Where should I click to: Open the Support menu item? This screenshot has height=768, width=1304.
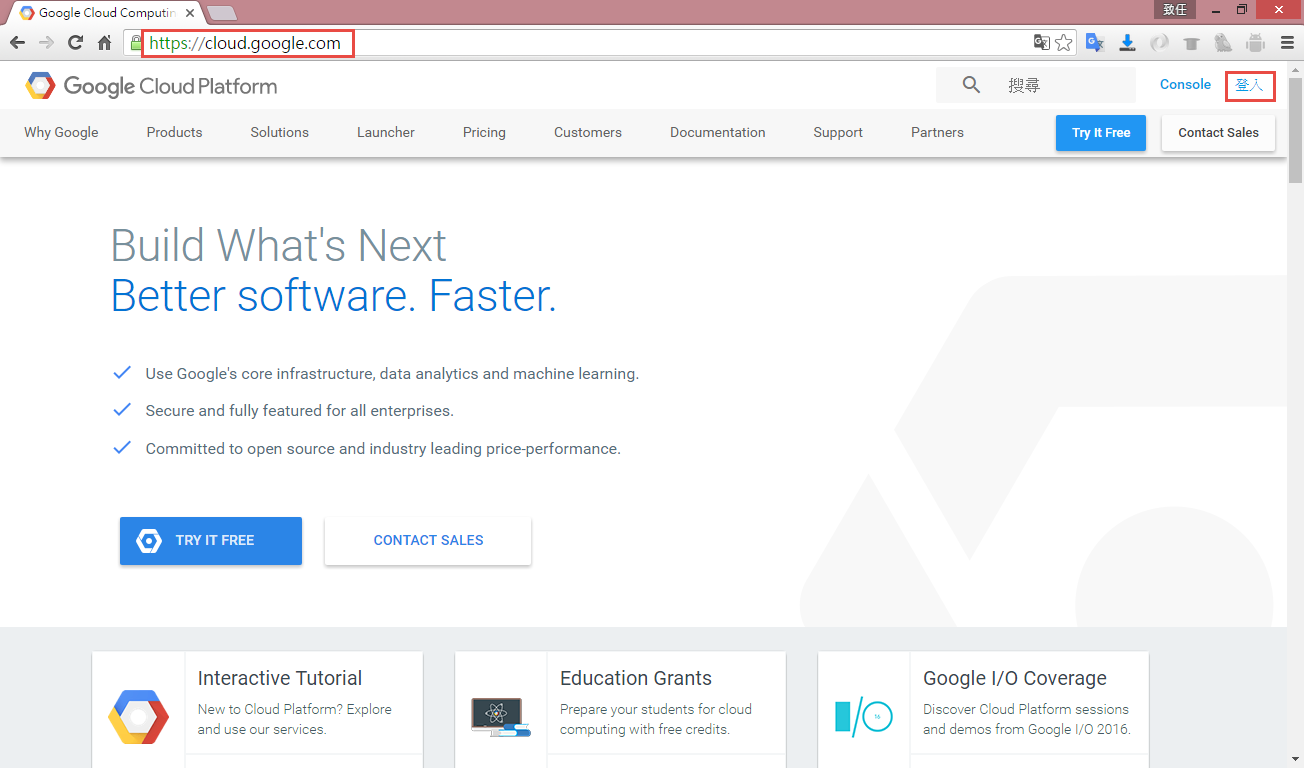(838, 132)
